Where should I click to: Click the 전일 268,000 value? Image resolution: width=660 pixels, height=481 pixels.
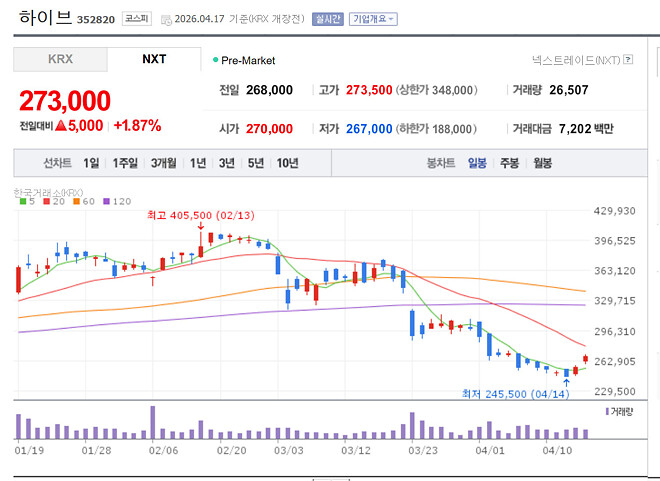269,90
